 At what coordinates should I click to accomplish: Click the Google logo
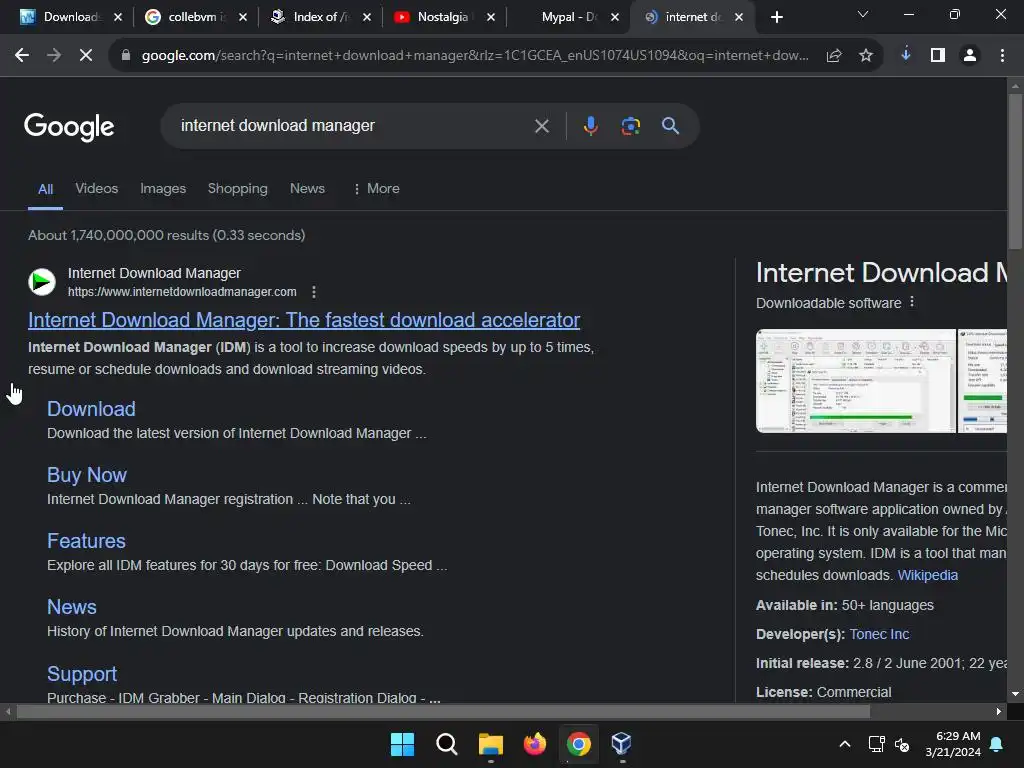[69, 127]
